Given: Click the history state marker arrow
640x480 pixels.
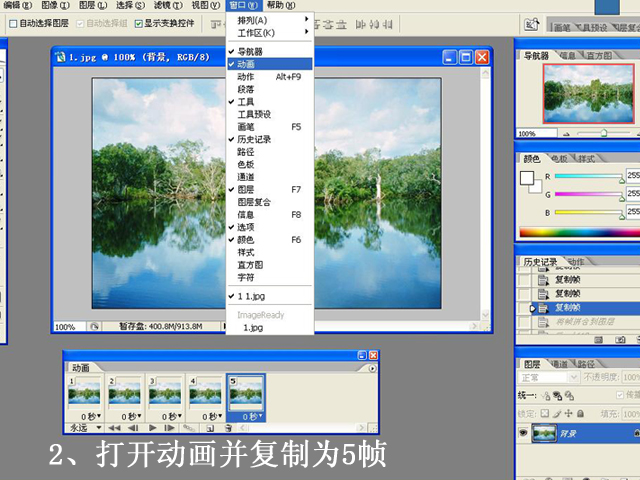Looking at the screenshot, I should tap(532, 308).
